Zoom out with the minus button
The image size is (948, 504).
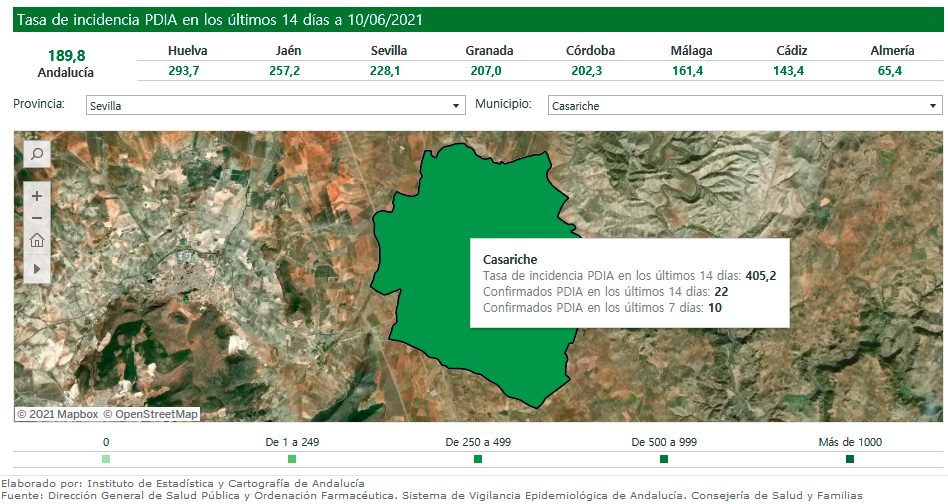[x=37, y=218]
